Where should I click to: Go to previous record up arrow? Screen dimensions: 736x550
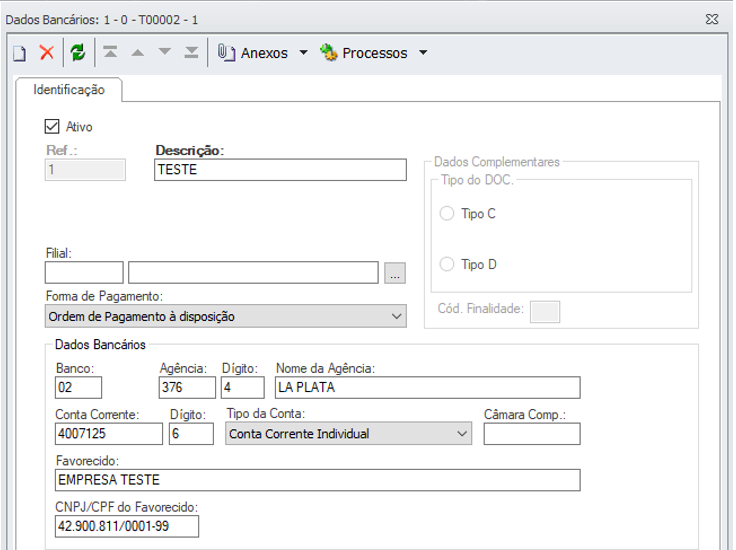[138, 53]
